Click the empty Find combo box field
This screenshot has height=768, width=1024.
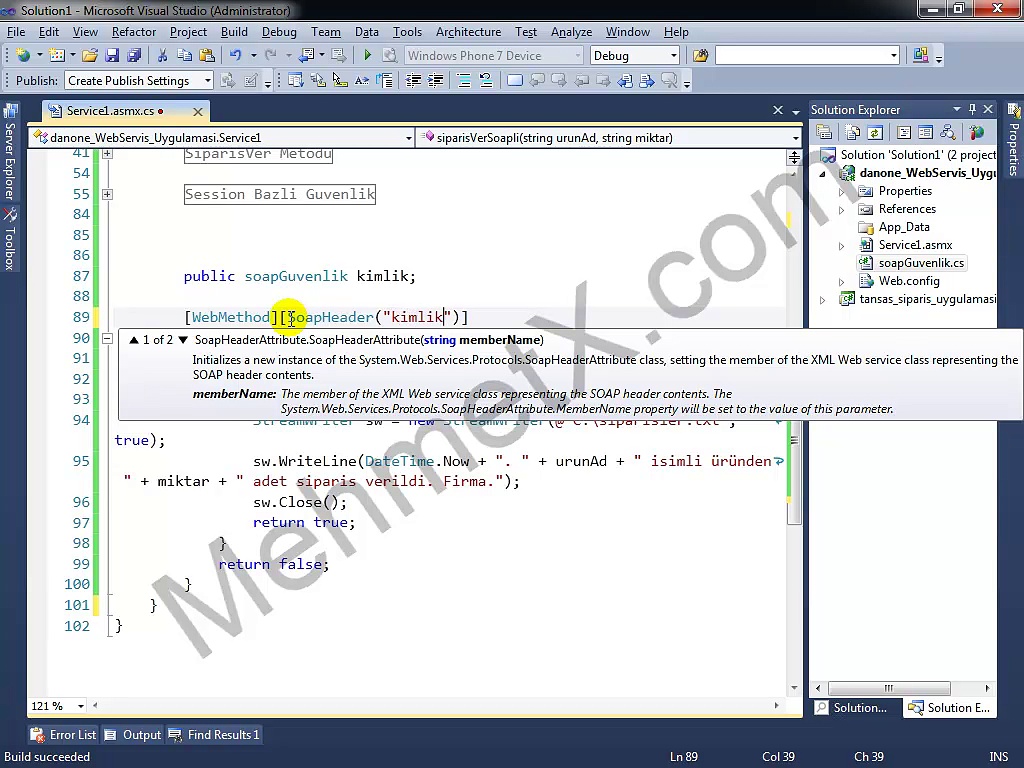point(802,56)
